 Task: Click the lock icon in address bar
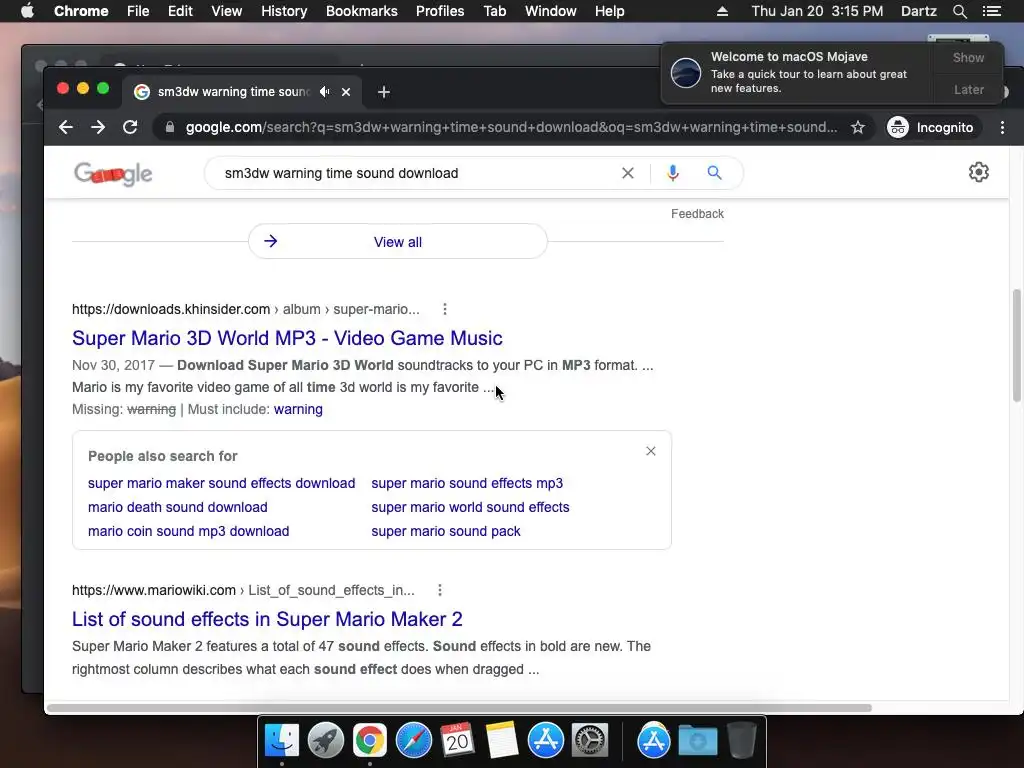click(x=170, y=127)
